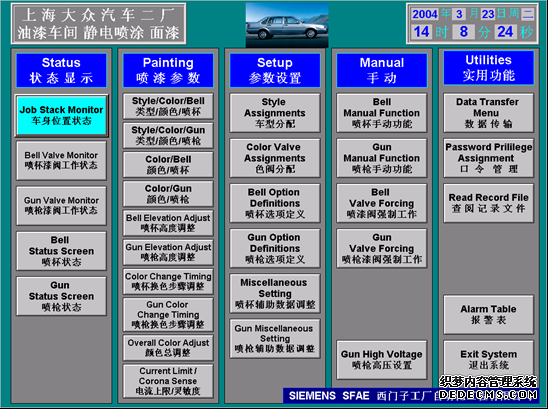Open the Alarm Table
Viewport: 548px width, 409px height.
point(489,314)
